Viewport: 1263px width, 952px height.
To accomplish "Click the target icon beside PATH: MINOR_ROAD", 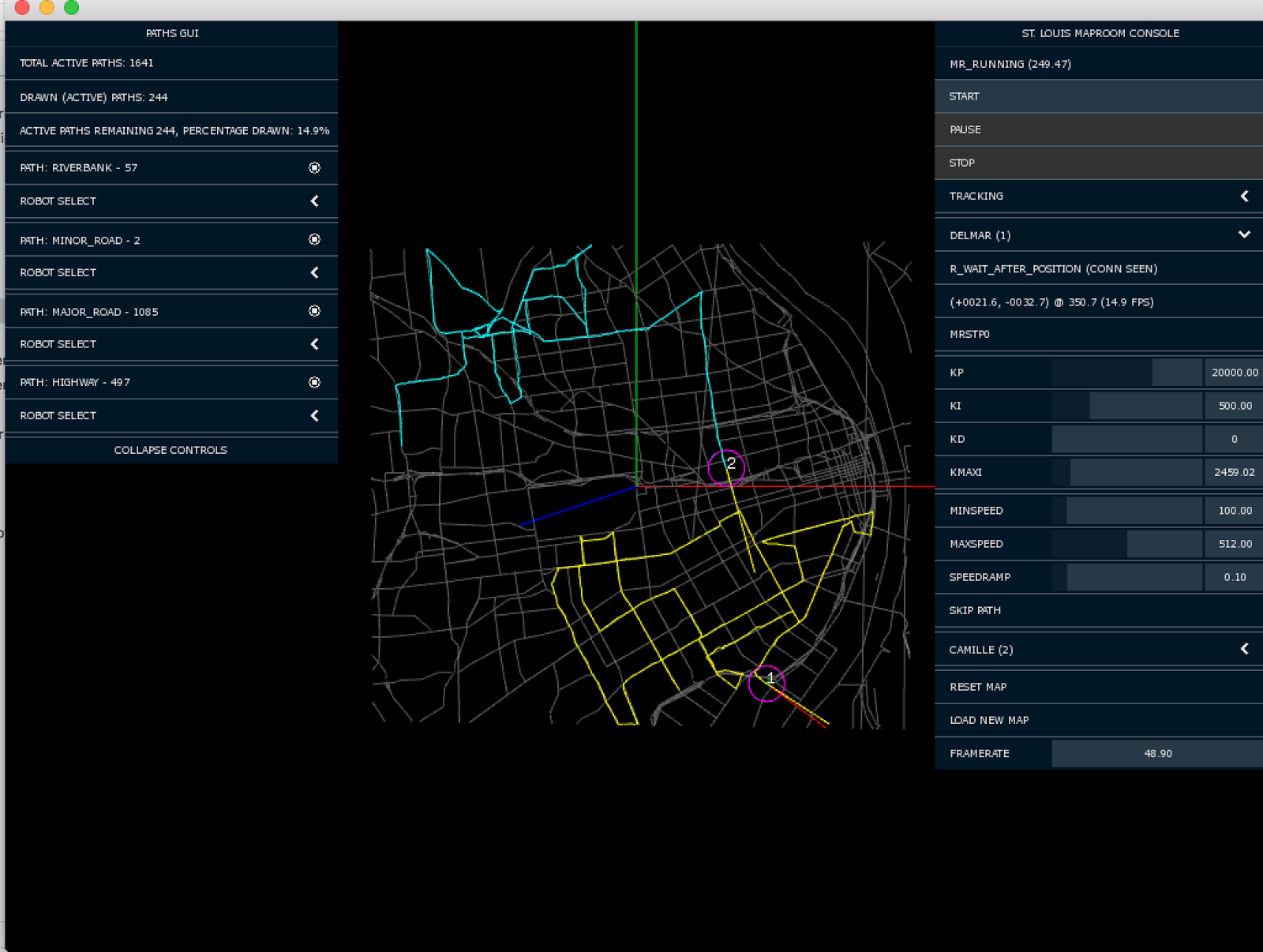I will tap(314, 239).
